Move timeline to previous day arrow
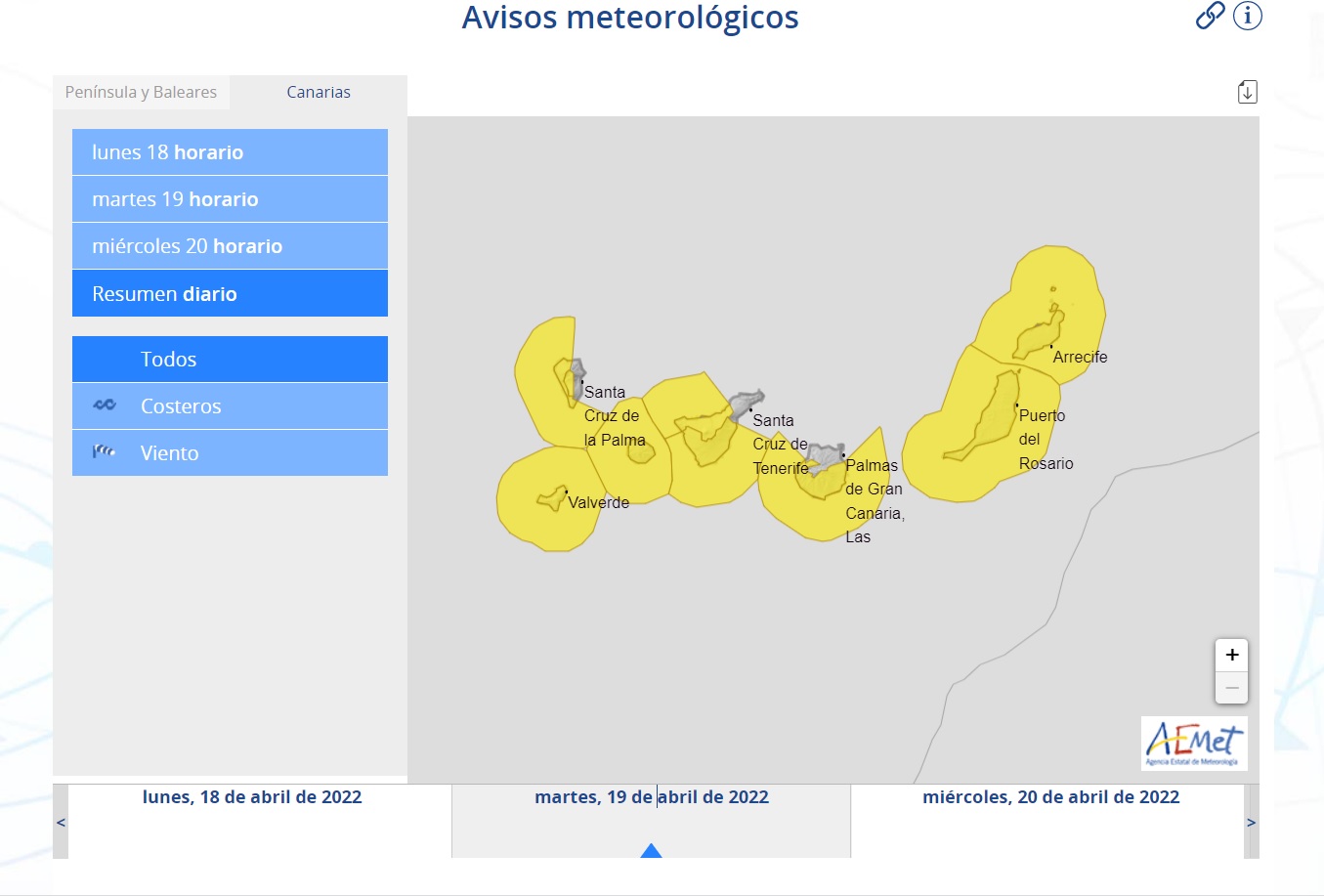The height and width of the screenshot is (896, 1324). 61,822
